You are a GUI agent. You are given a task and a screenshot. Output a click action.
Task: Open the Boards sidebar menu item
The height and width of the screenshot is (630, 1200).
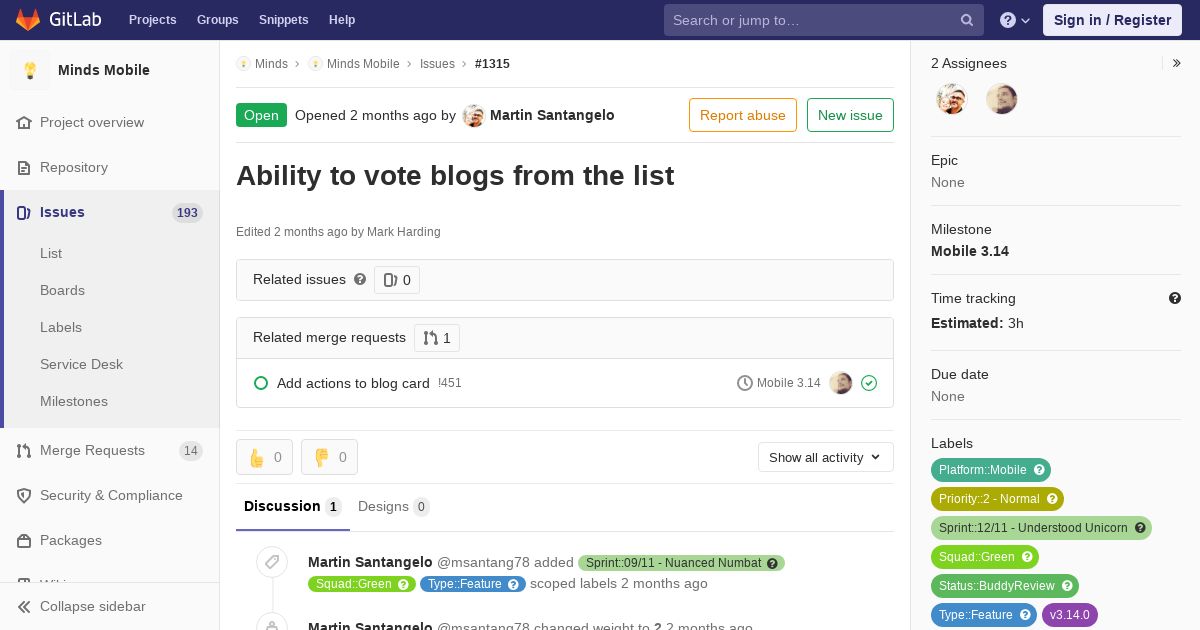(62, 290)
